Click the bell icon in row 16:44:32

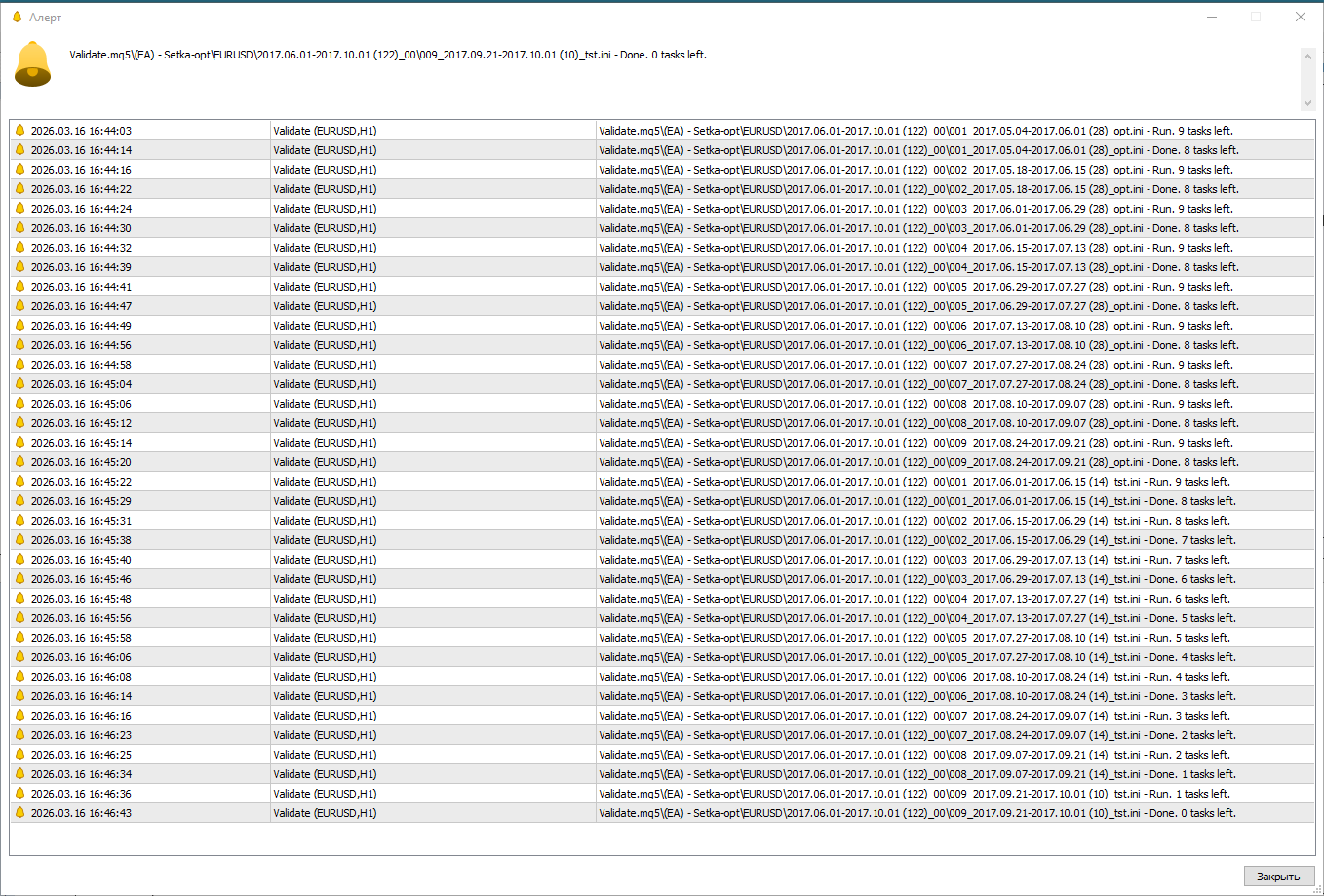click(x=19, y=248)
